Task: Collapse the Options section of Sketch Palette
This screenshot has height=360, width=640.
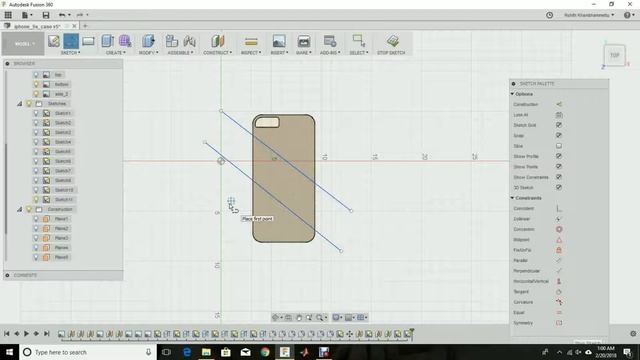Action: pyautogui.click(x=512, y=94)
